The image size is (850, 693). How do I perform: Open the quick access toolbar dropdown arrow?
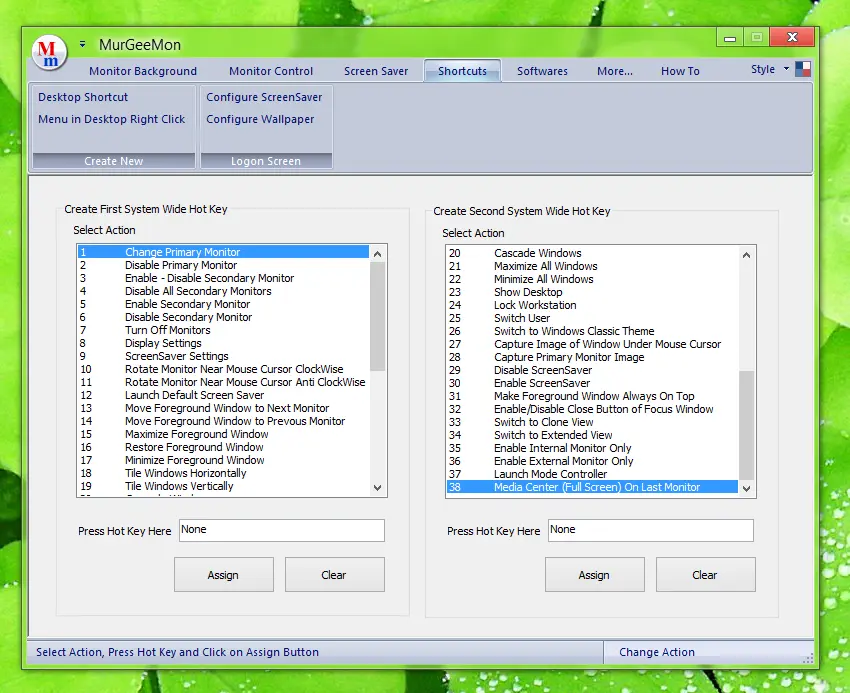(x=82, y=44)
